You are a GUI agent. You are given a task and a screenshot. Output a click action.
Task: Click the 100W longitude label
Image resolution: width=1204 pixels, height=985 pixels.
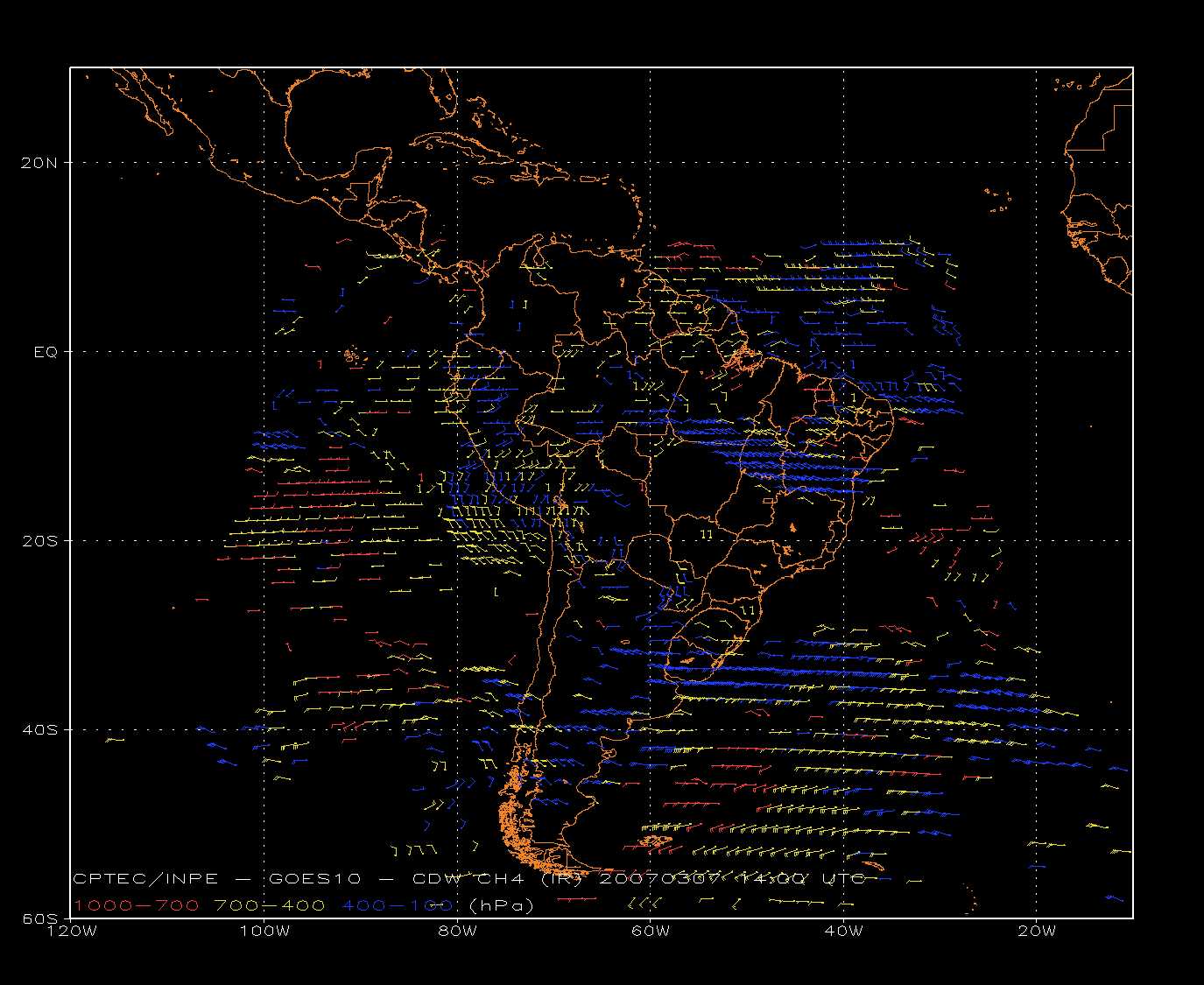(264, 932)
